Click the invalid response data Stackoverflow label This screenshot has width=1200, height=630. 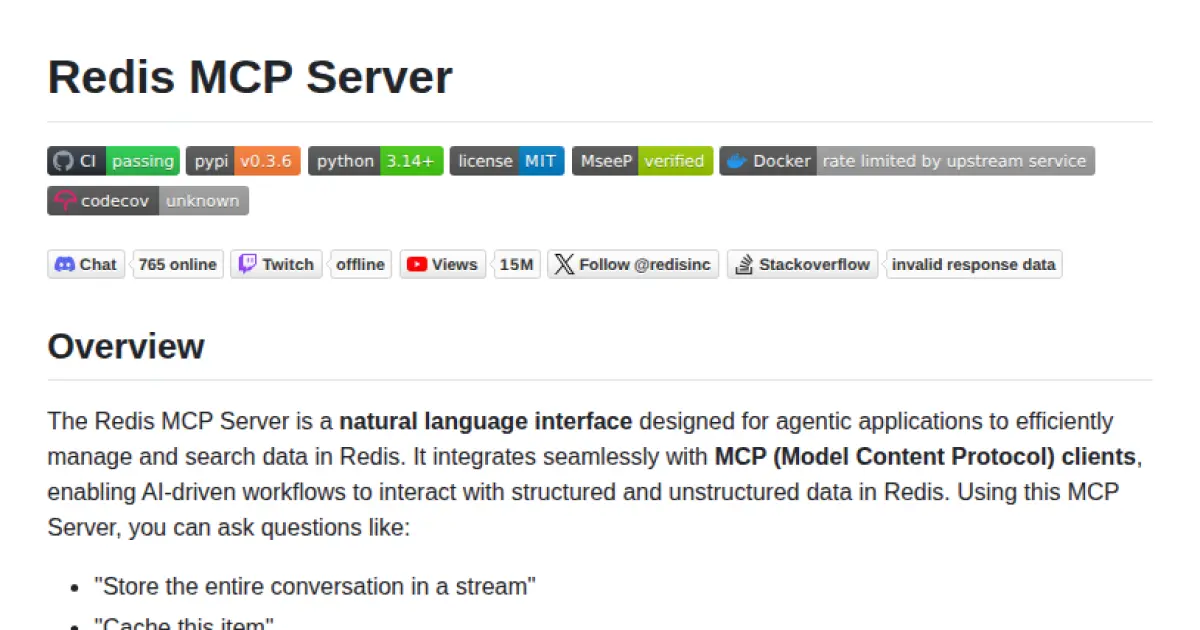(973, 264)
